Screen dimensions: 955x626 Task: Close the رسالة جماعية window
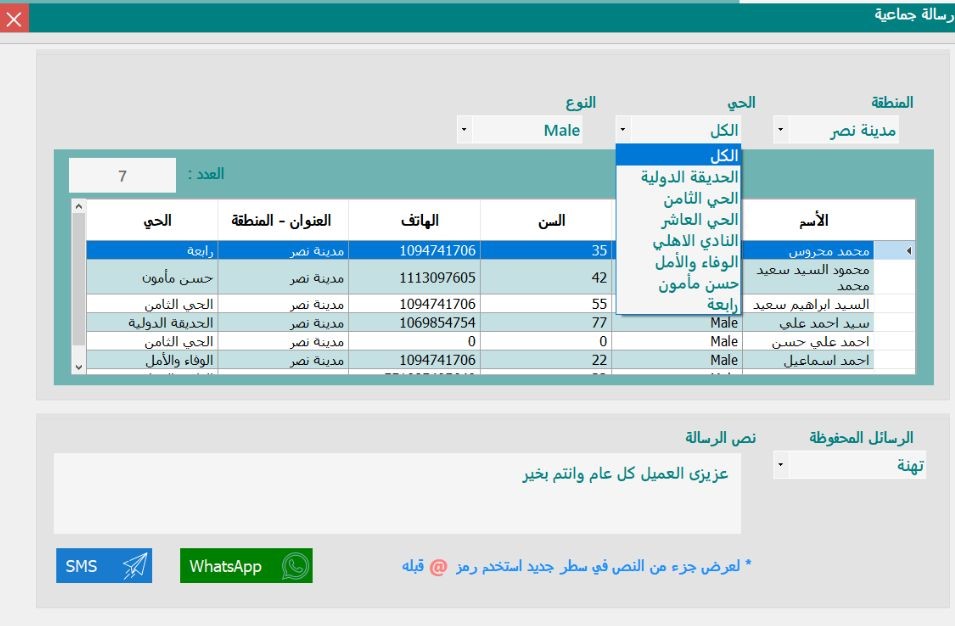click(14, 18)
